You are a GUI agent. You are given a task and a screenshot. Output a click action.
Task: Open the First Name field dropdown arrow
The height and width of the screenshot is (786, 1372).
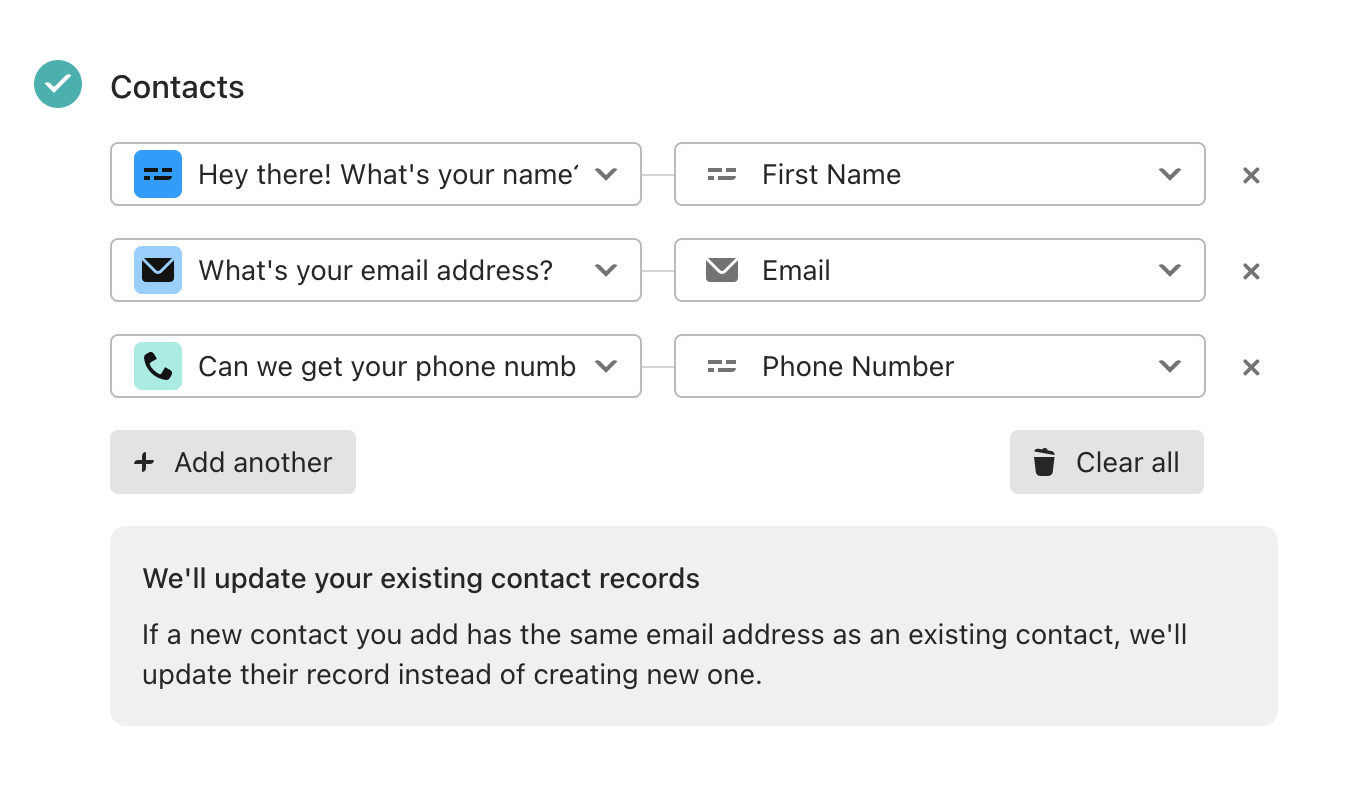tap(1170, 174)
